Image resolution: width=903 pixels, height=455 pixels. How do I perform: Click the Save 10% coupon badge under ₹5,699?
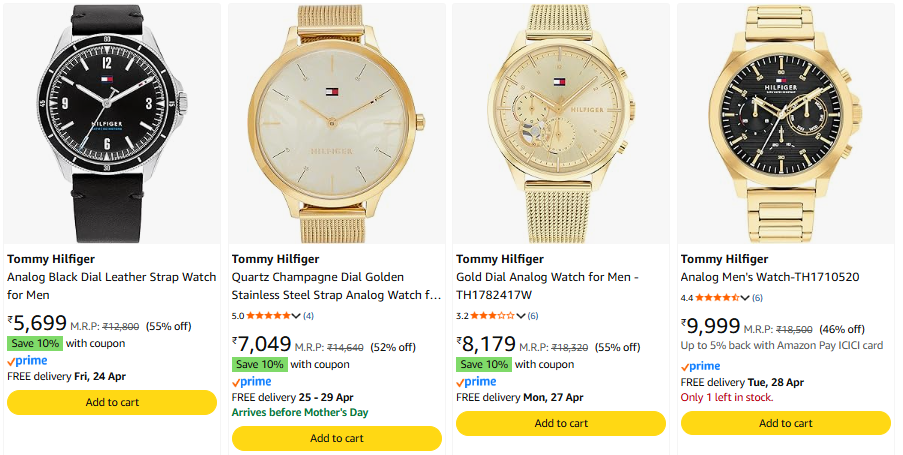(x=35, y=343)
